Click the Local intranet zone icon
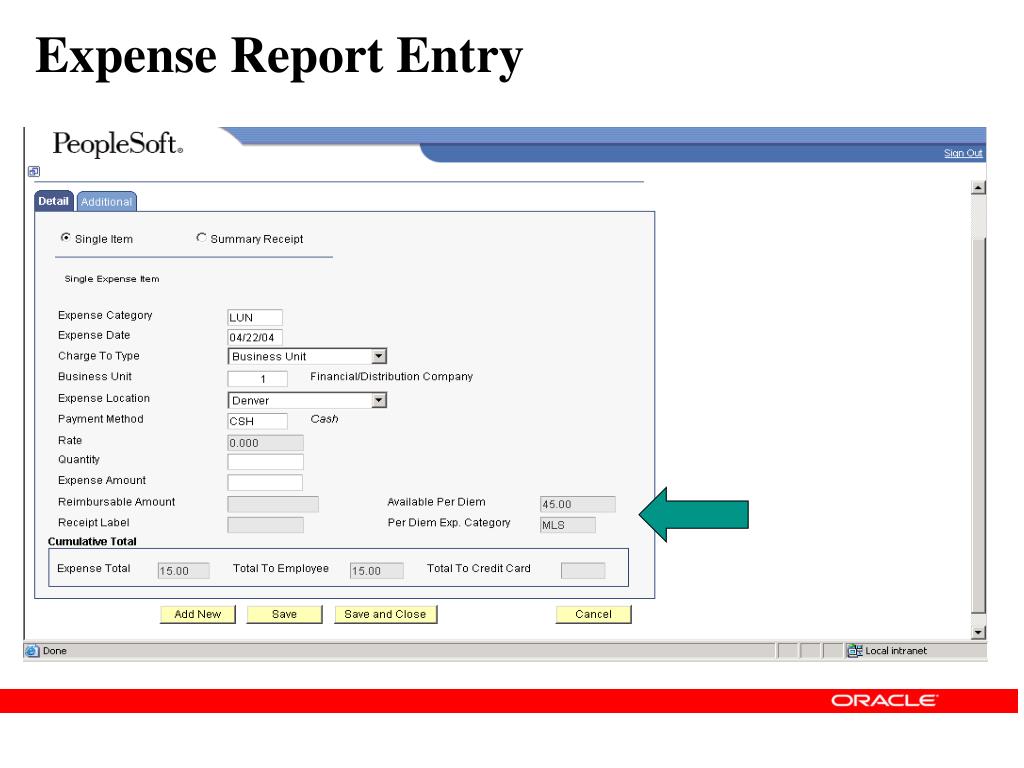The image size is (1024, 768). tap(854, 650)
